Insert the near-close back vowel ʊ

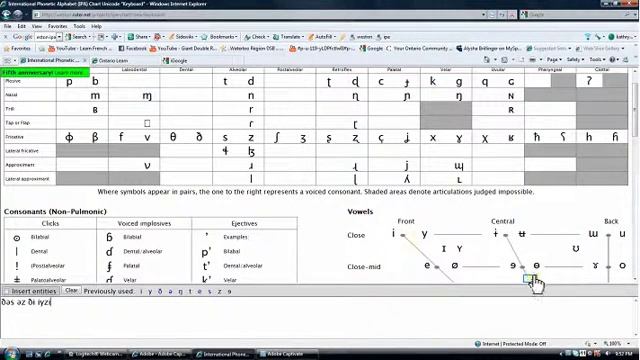pyautogui.click(x=576, y=249)
